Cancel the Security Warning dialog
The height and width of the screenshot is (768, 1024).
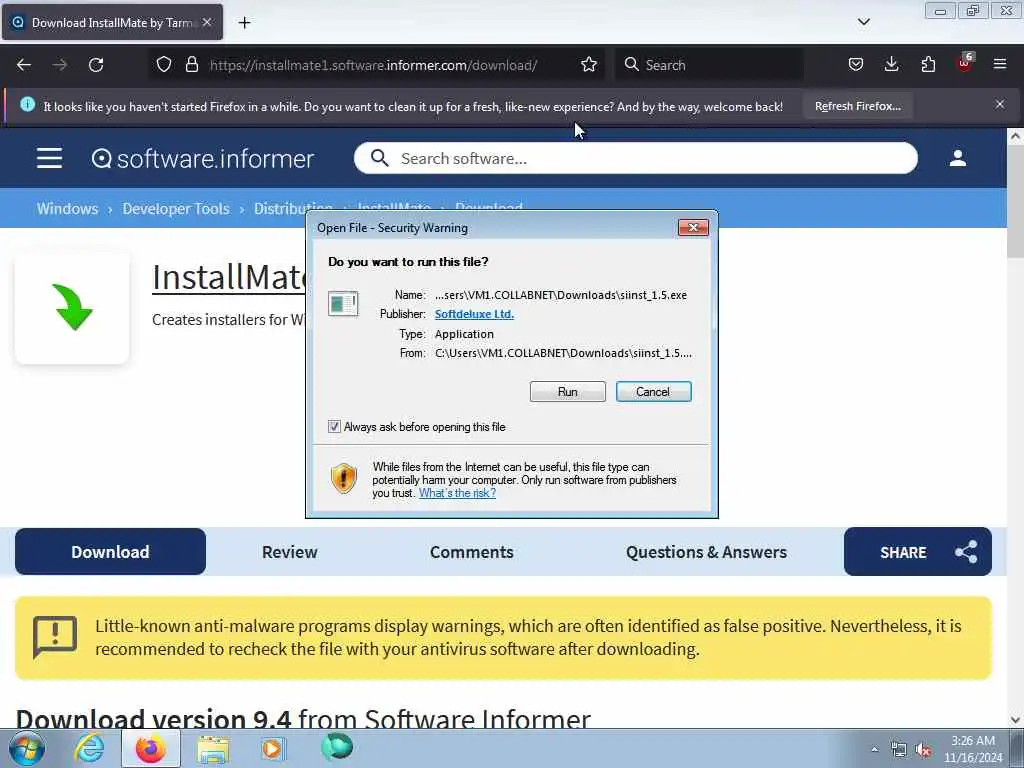[653, 392]
